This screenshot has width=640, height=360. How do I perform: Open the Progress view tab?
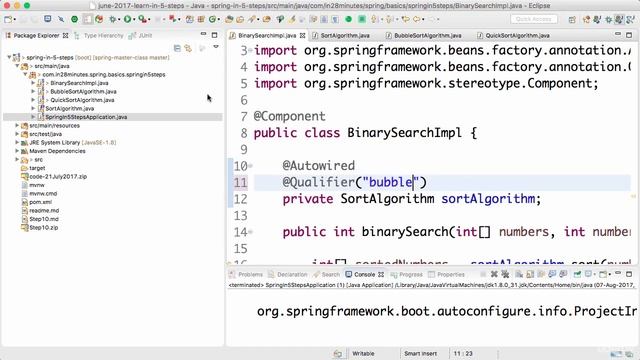pyautogui.click(x=406, y=274)
